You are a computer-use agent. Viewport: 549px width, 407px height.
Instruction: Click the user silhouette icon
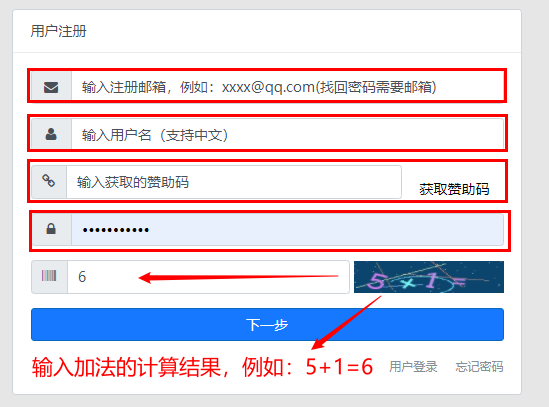(51, 134)
